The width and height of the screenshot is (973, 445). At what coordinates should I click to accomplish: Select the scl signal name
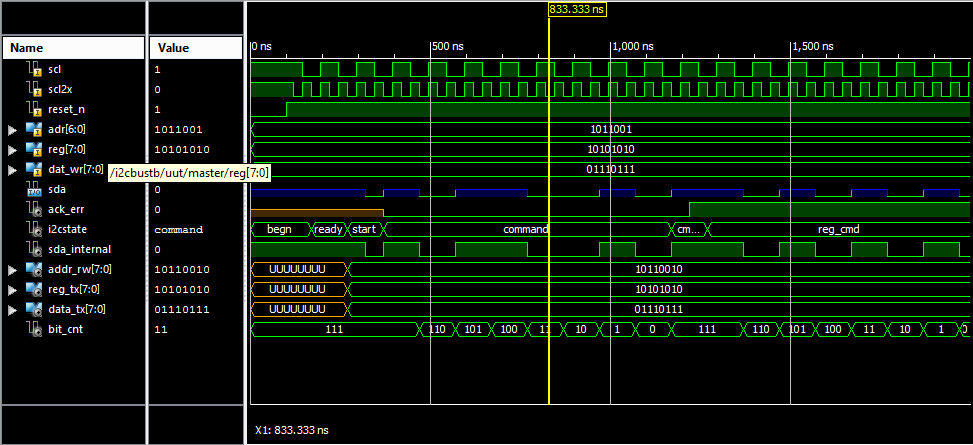pos(54,70)
